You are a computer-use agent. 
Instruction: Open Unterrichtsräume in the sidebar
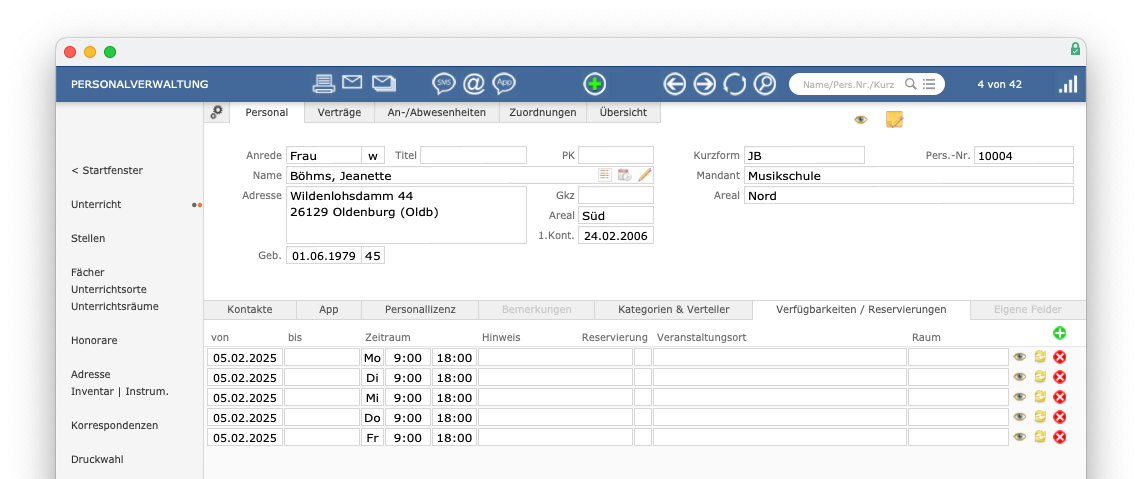(x=115, y=306)
